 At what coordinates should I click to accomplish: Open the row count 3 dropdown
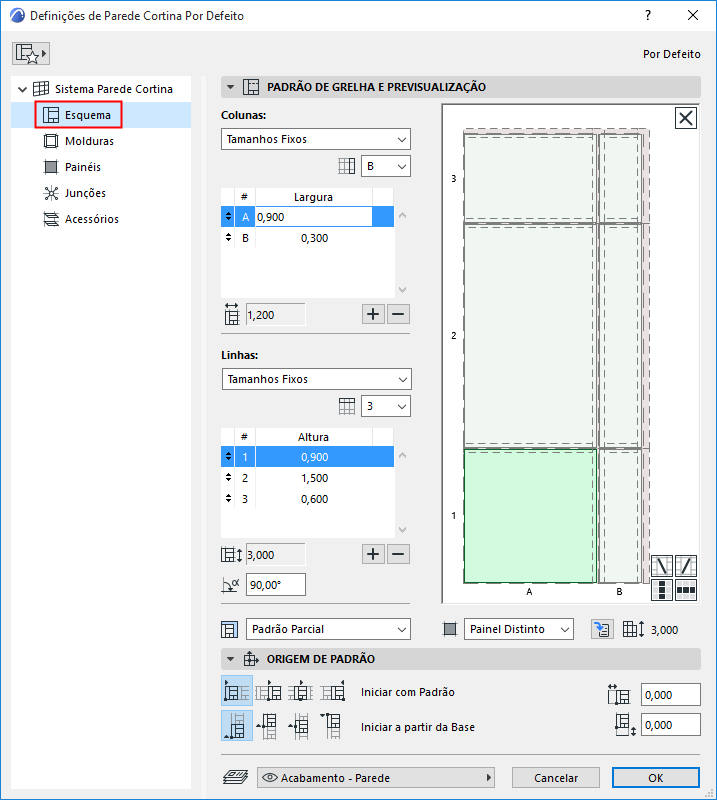(386, 406)
